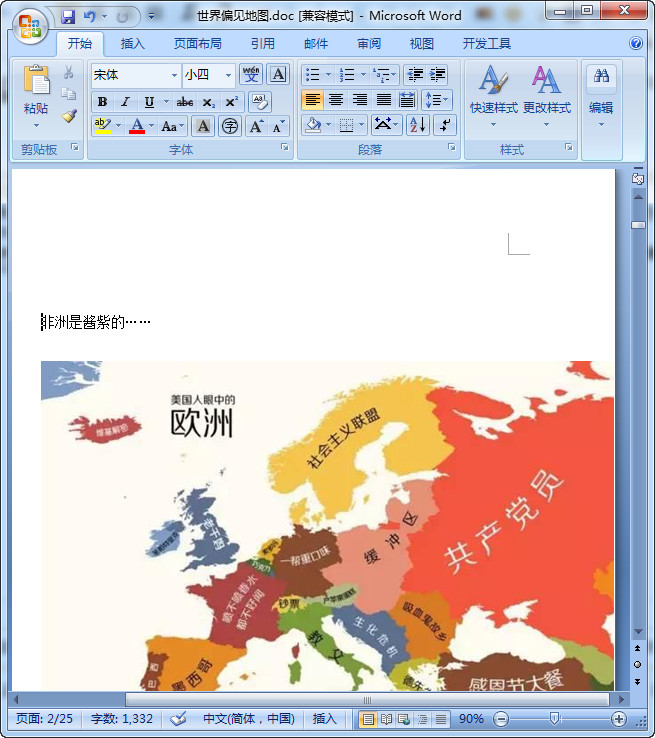
Task: Open underline style dropdown arrow
Action: [166, 102]
